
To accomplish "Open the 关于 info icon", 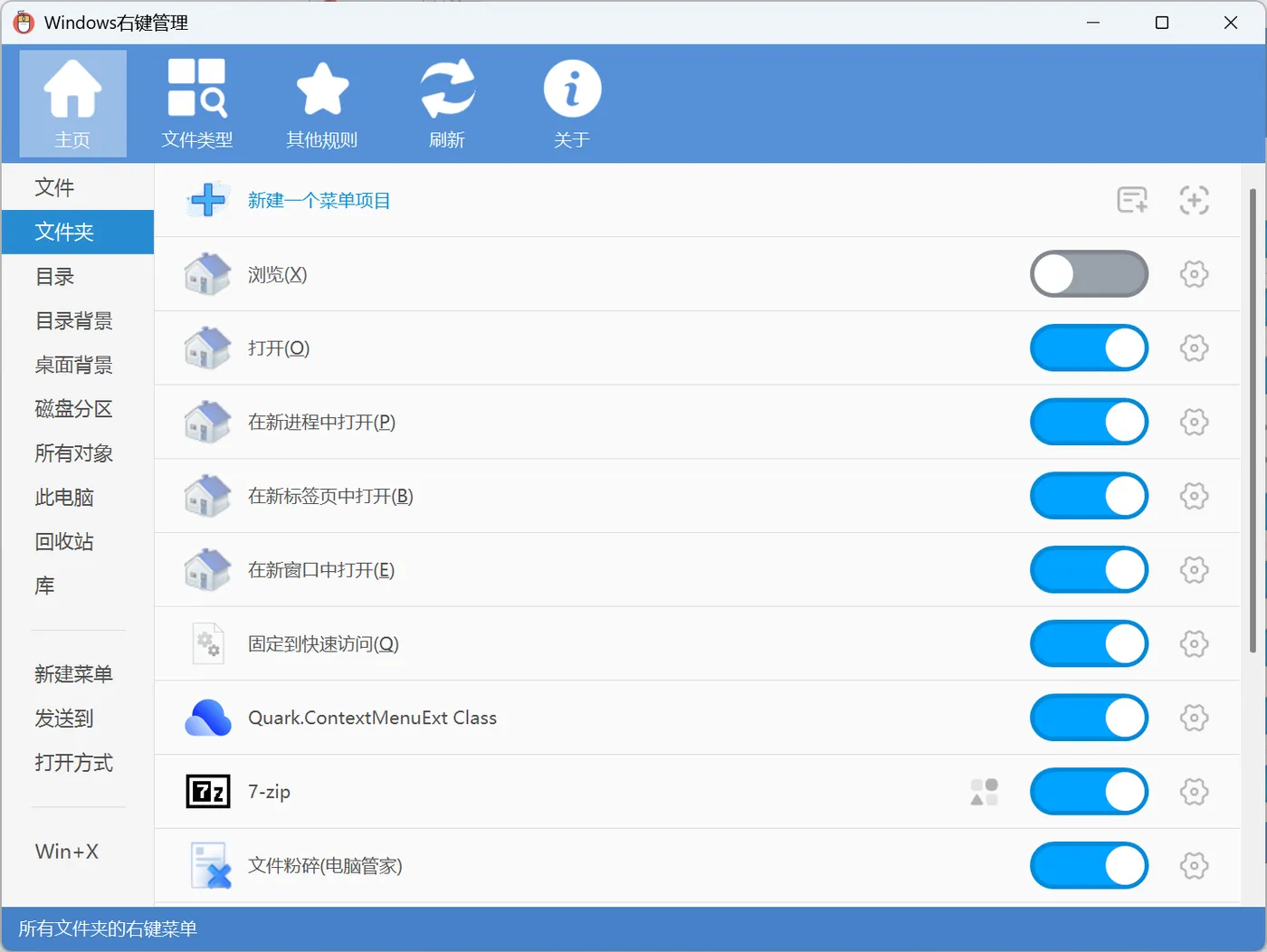I will click(572, 89).
